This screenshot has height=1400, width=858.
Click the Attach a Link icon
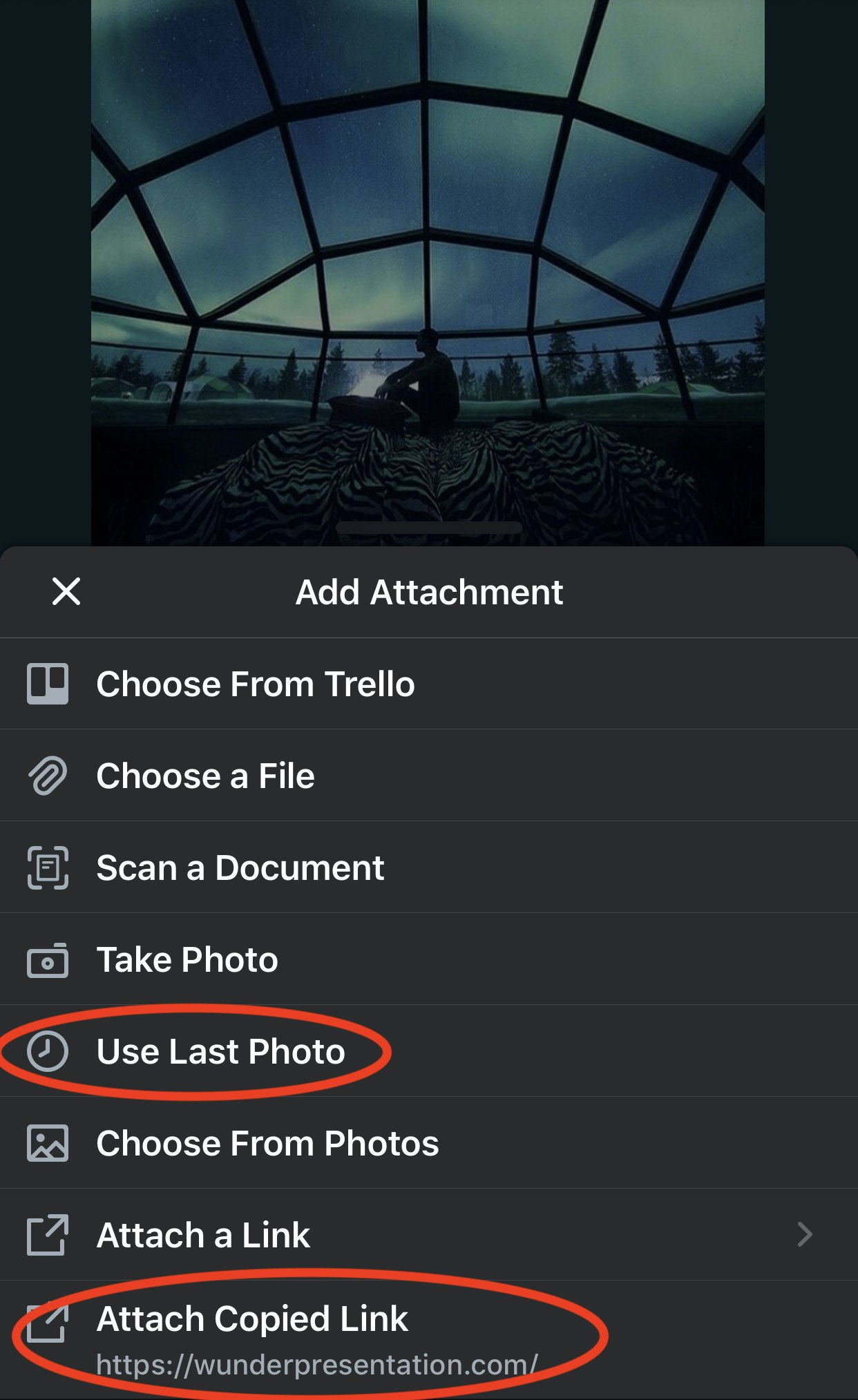[x=48, y=1235]
